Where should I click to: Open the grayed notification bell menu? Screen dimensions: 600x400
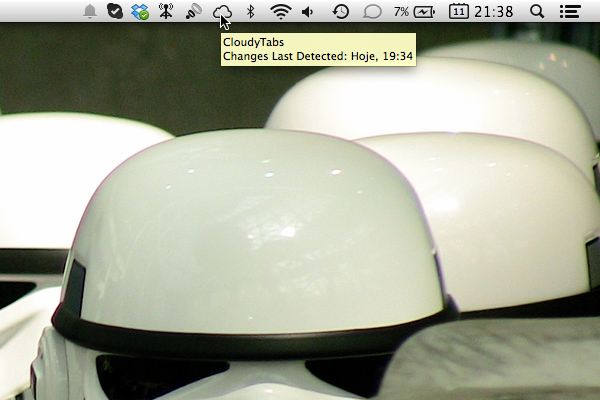point(90,11)
